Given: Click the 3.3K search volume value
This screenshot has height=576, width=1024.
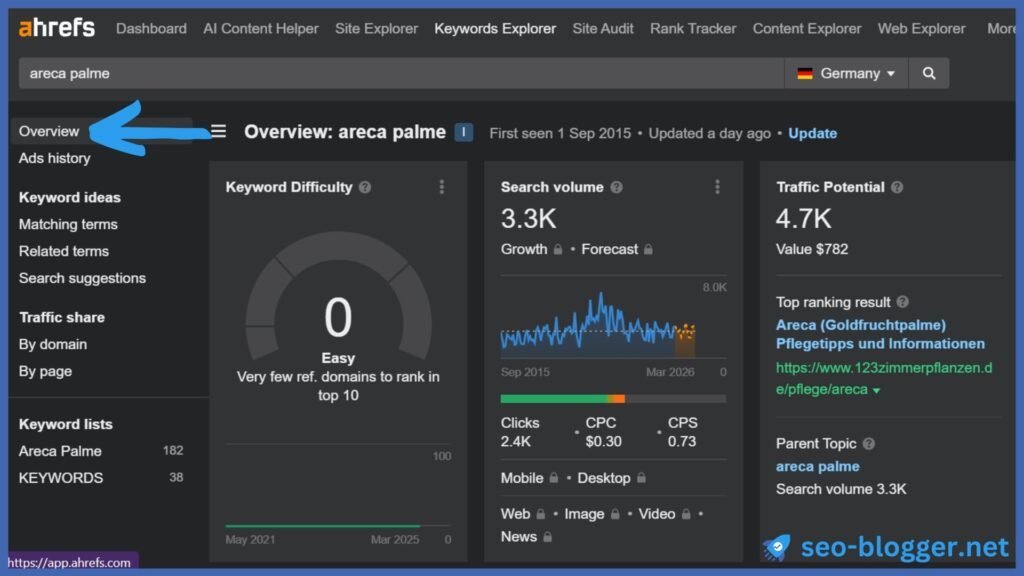Looking at the screenshot, I should pyautogui.click(x=528, y=219).
